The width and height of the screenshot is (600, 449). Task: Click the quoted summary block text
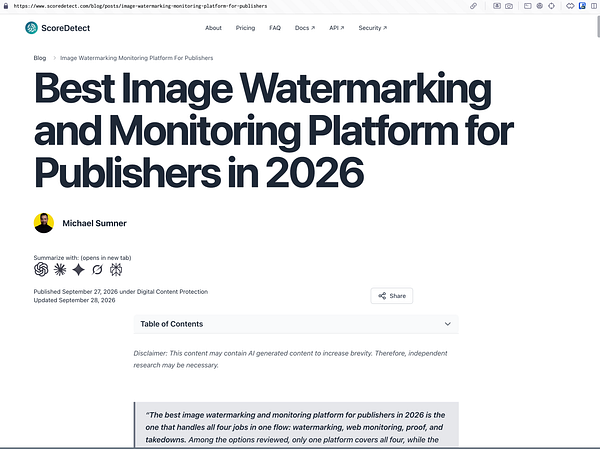295,427
